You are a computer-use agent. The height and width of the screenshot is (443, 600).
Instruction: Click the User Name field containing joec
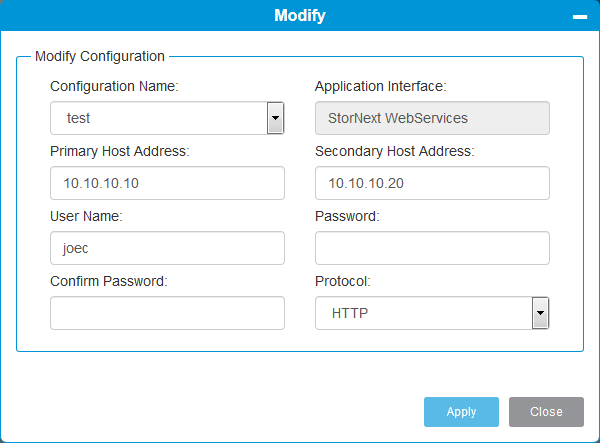click(167, 248)
